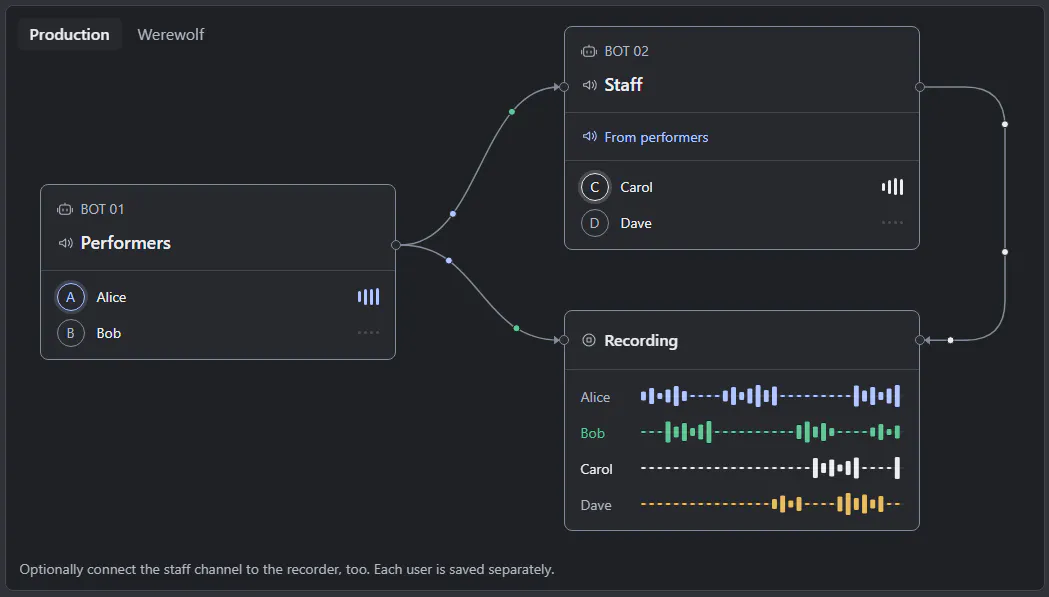Image resolution: width=1049 pixels, height=597 pixels.
Task: Click the From performers link
Action: [656, 137]
